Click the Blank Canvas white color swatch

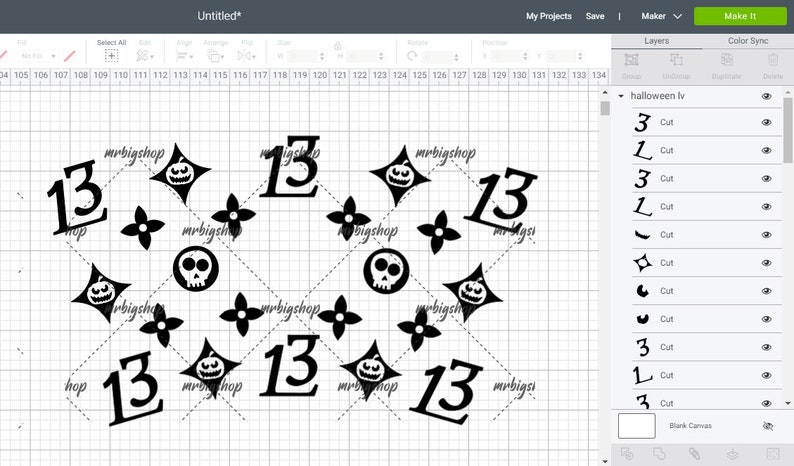coord(637,426)
